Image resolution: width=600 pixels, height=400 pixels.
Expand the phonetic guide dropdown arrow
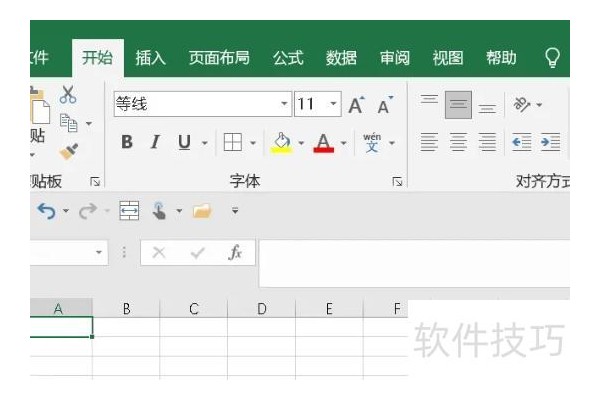pyautogui.click(x=392, y=143)
